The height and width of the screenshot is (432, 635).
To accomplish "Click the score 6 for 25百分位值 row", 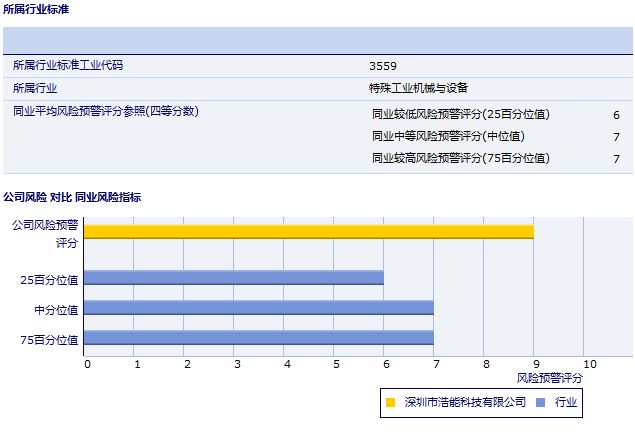I will pyautogui.click(x=616, y=115).
